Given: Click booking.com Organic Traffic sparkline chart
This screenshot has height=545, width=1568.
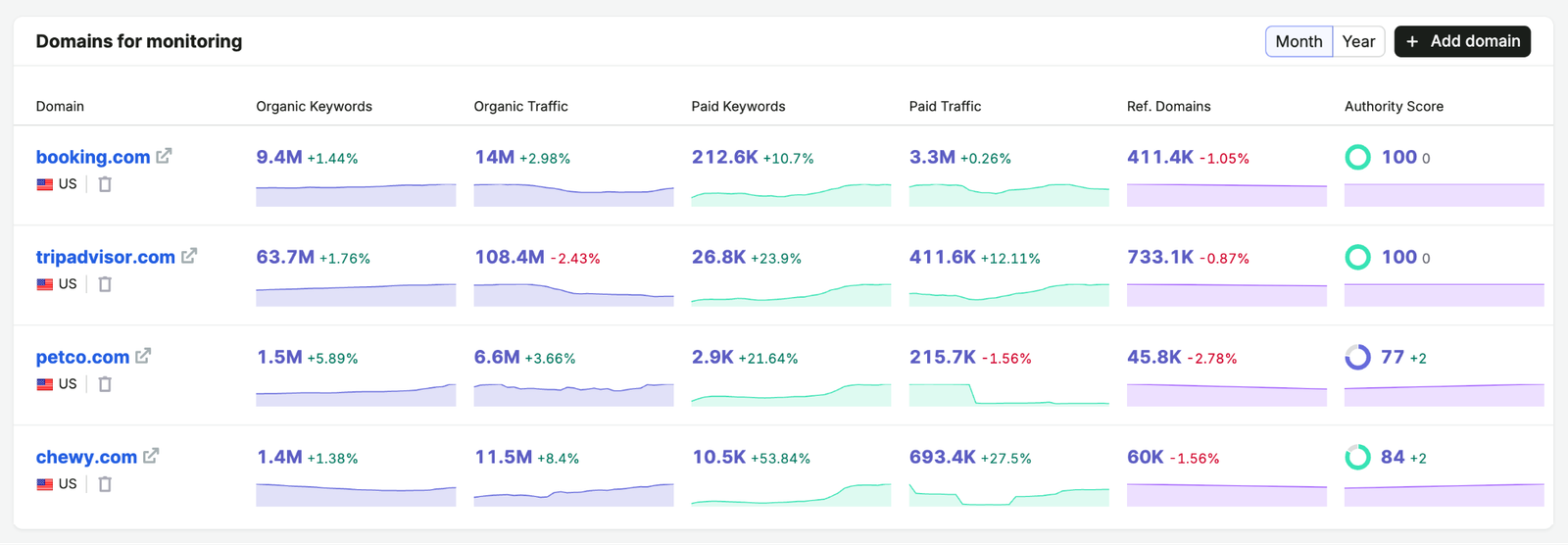Looking at the screenshot, I should (573, 194).
